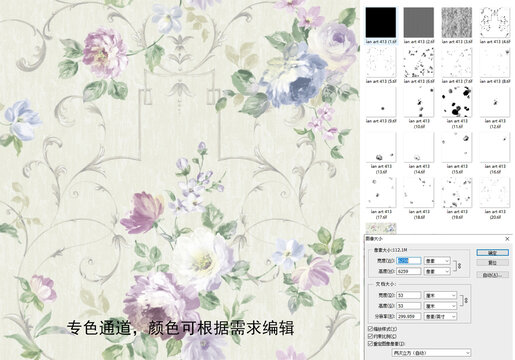Select channel file lan art 413 (6 thumbnail
This screenshot has width=515, height=360.
(x=419, y=62)
